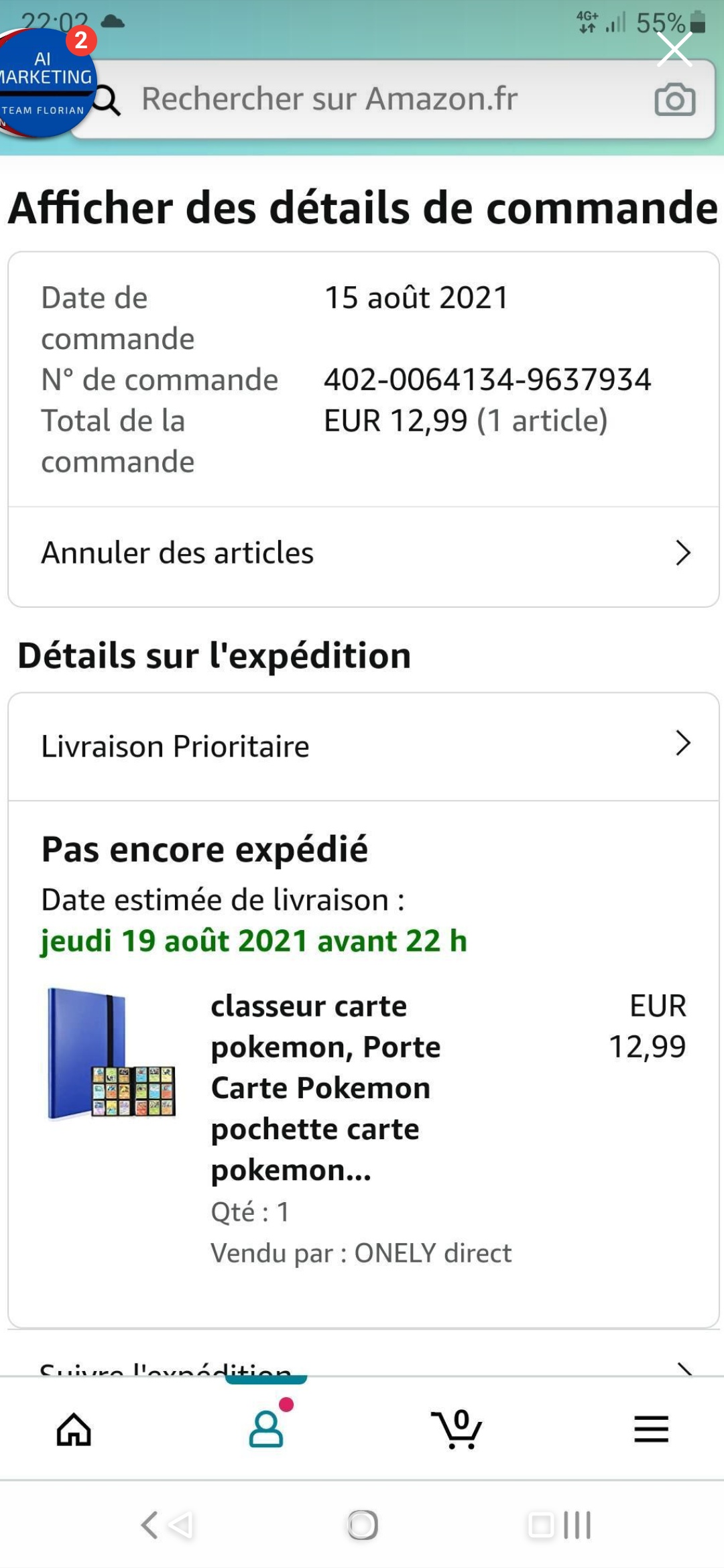Tap the blue card binder thumbnail
Screen dimensions: 724x1568
(x=112, y=1053)
